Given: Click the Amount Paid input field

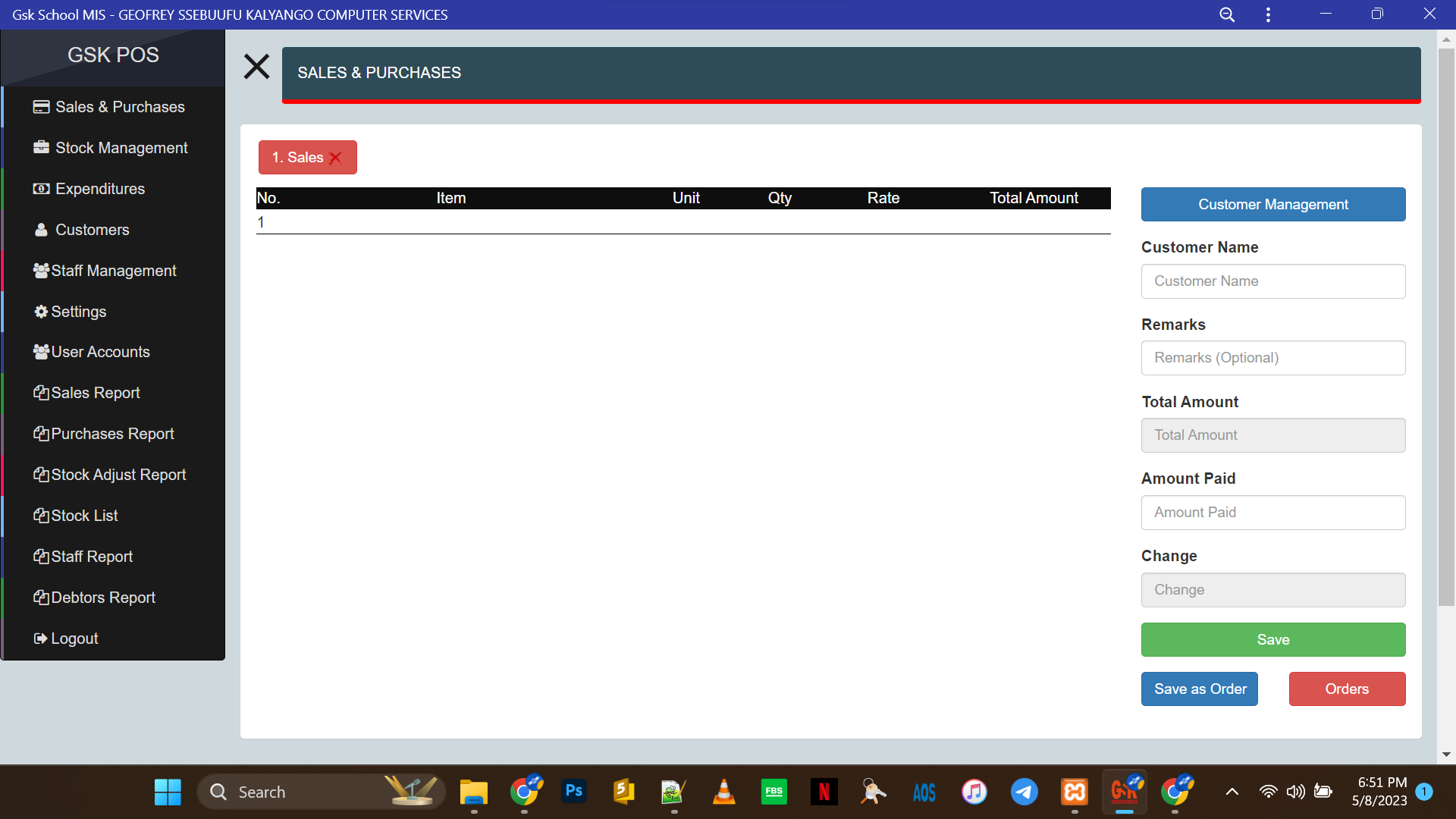Looking at the screenshot, I should [x=1272, y=513].
